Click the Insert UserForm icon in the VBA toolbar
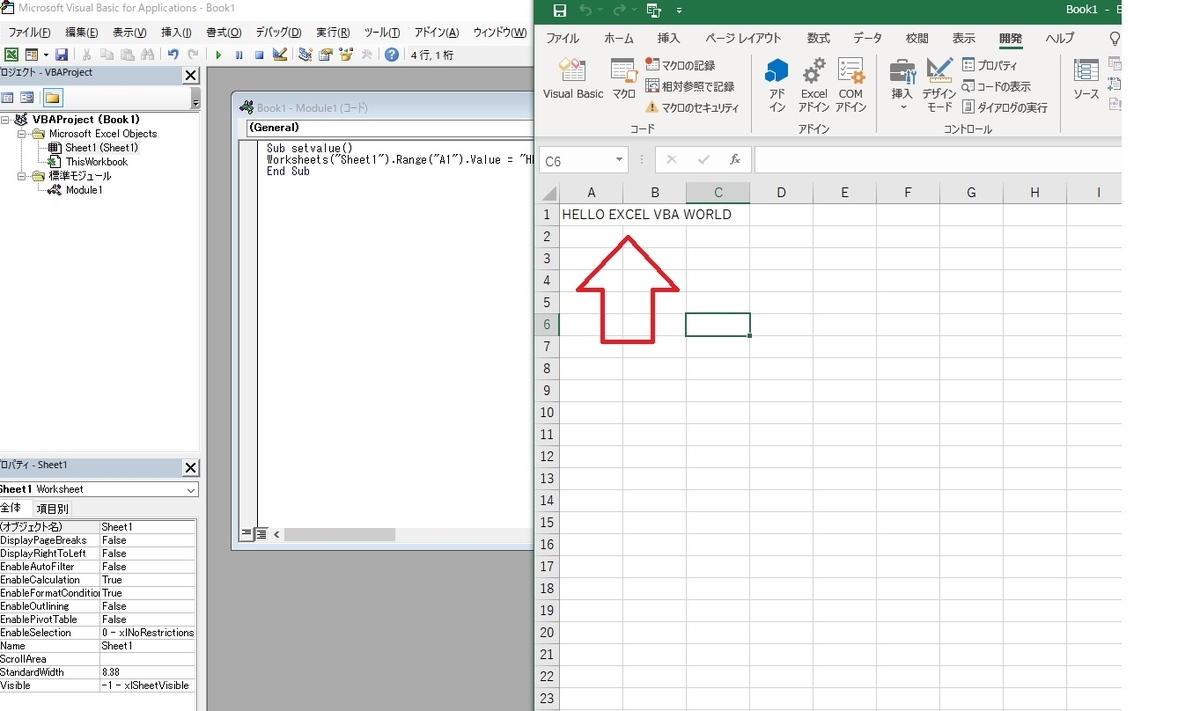 pos(31,55)
